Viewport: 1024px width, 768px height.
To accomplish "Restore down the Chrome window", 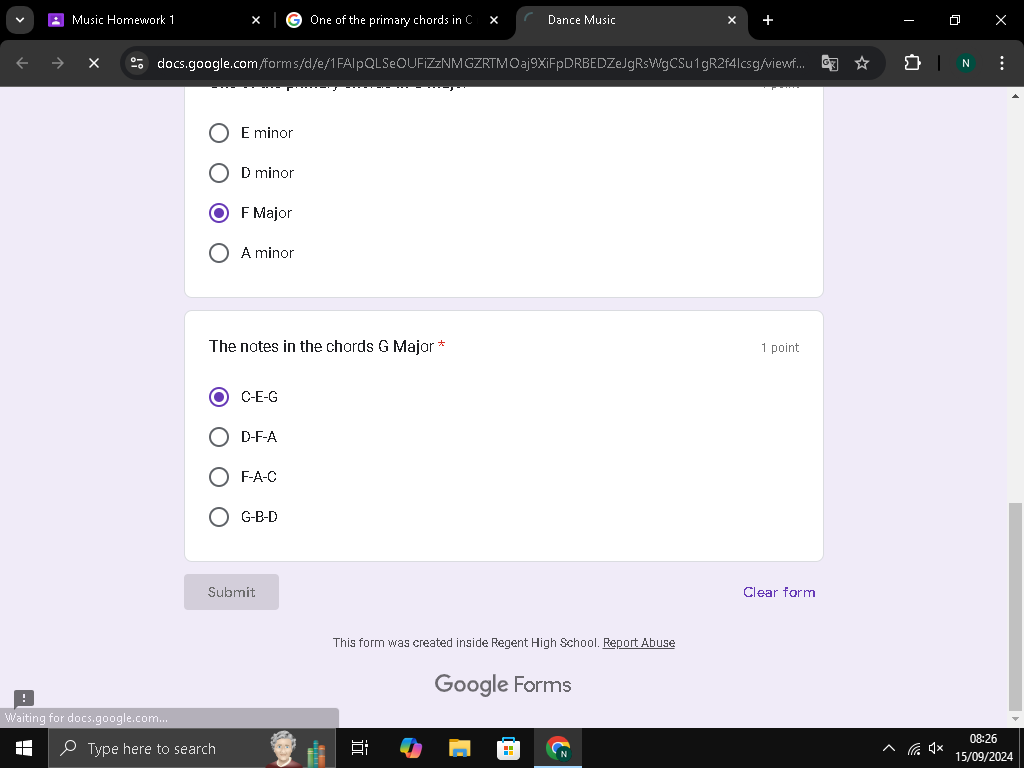I will pyautogui.click(x=955, y=20).
